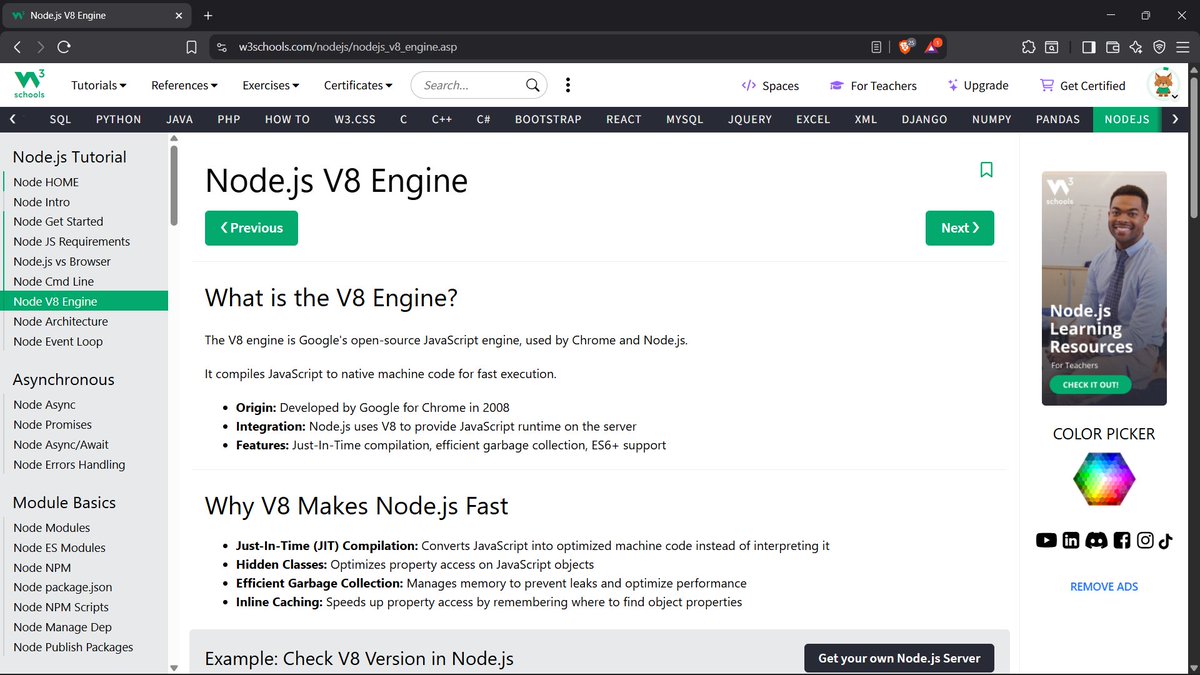Click the W3Schools logo
Viewport: 1200px width, 675px height.
point(29,84)
